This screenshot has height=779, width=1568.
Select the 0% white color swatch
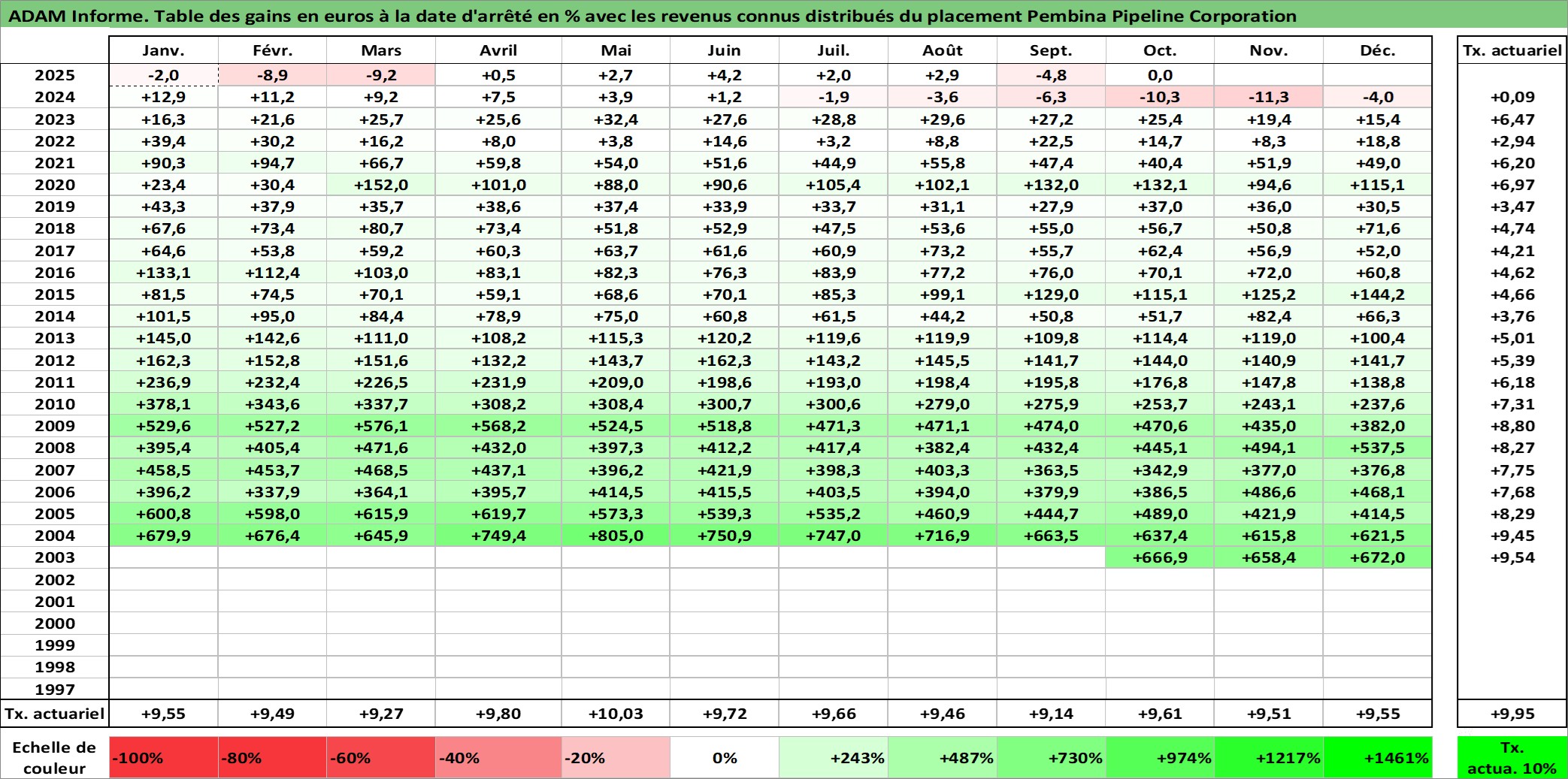(x=725, y=757)
